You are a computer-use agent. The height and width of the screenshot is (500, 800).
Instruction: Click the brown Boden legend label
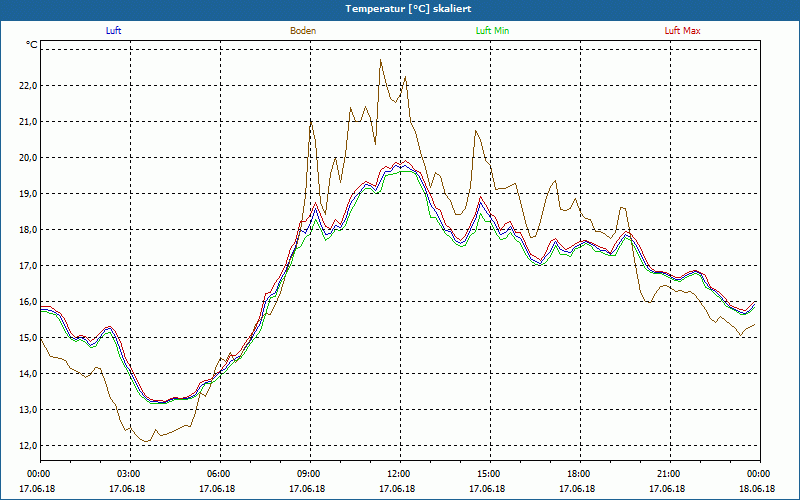(x=303, y=31)
